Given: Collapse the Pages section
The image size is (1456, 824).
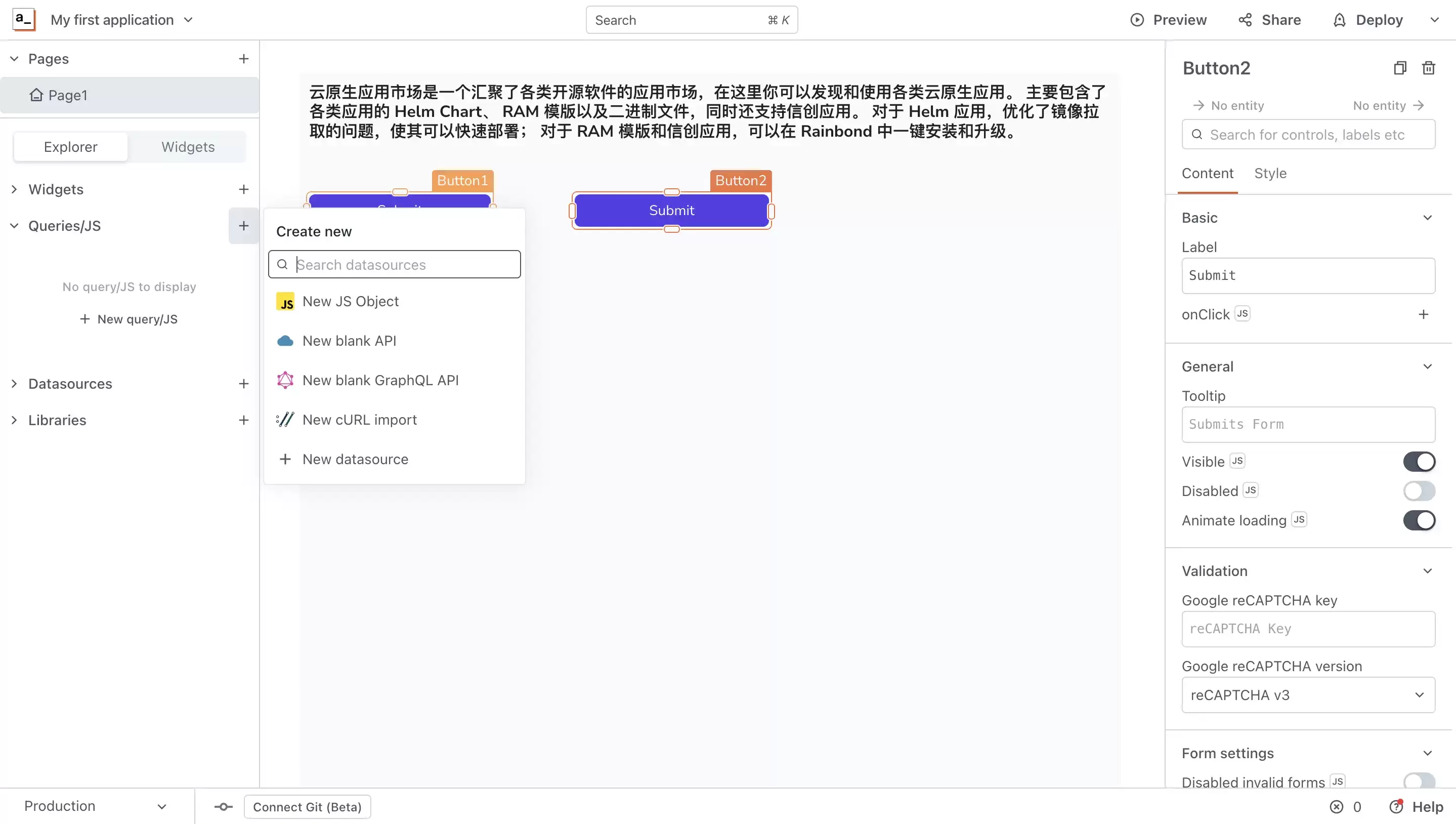Looking at the screenshot, I should 14,59.
